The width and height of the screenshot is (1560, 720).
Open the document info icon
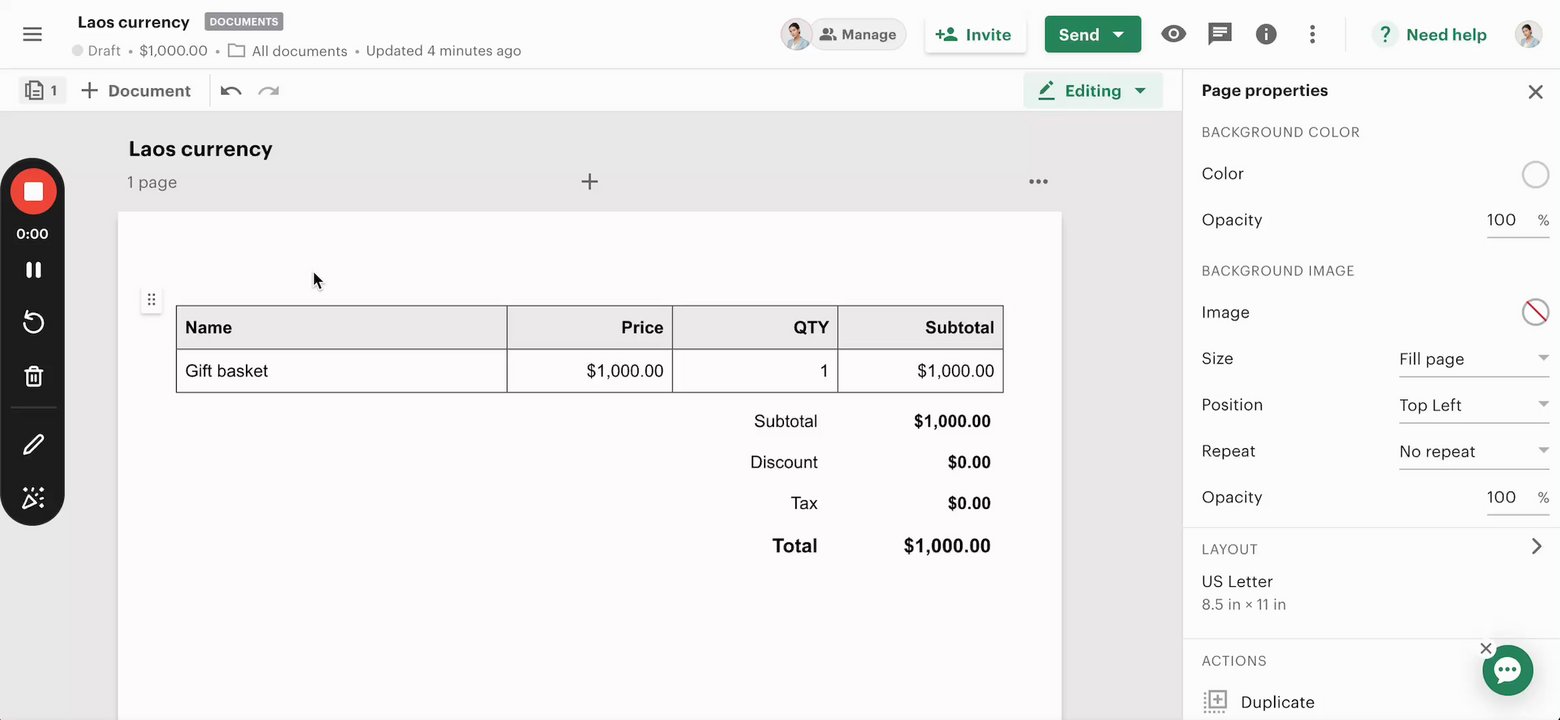coord(1266,35)
